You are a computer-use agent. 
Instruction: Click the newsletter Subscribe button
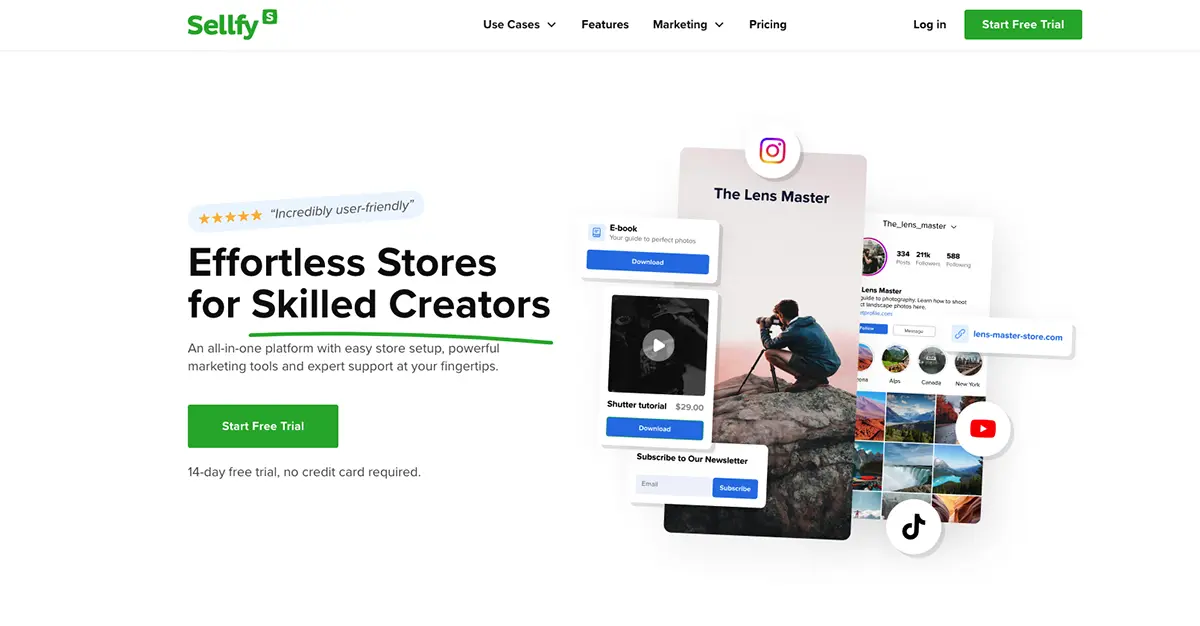(735, 488)
